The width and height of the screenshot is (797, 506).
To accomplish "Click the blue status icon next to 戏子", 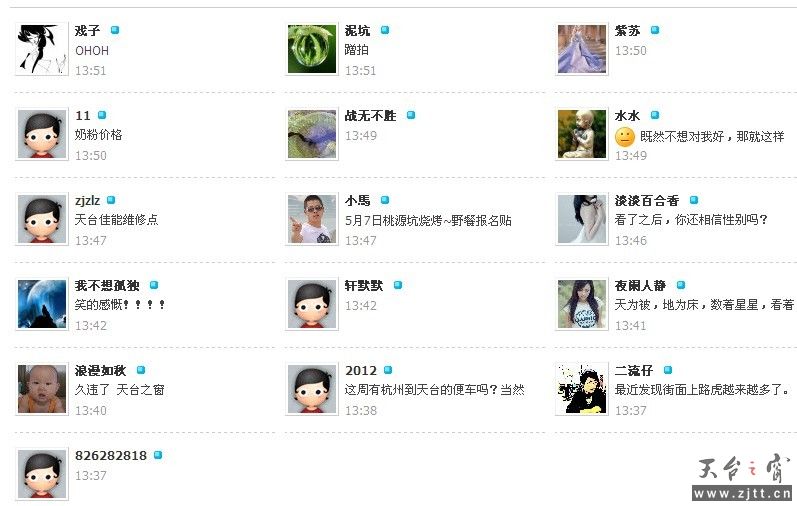I will (115, 30).
